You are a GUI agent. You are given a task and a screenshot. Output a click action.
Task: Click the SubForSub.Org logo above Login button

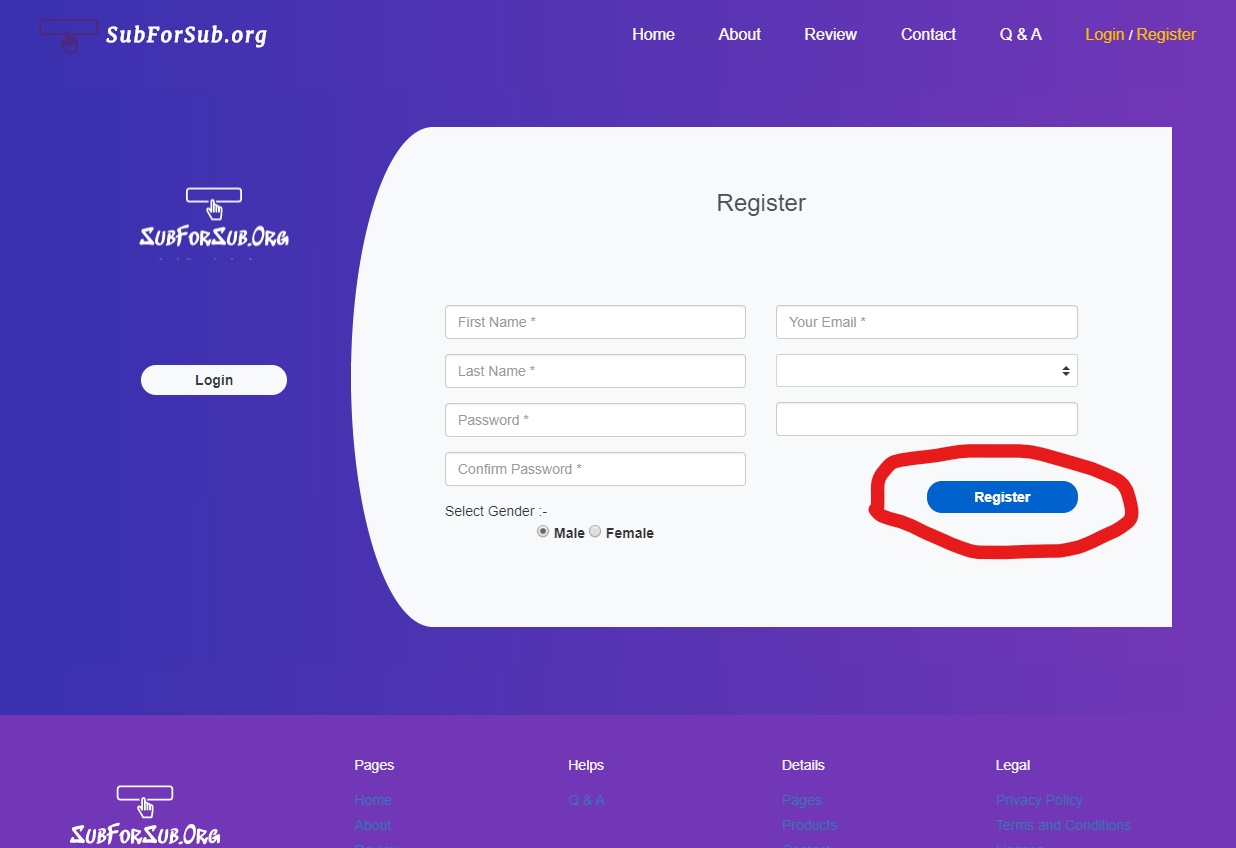tap(214, 220)
